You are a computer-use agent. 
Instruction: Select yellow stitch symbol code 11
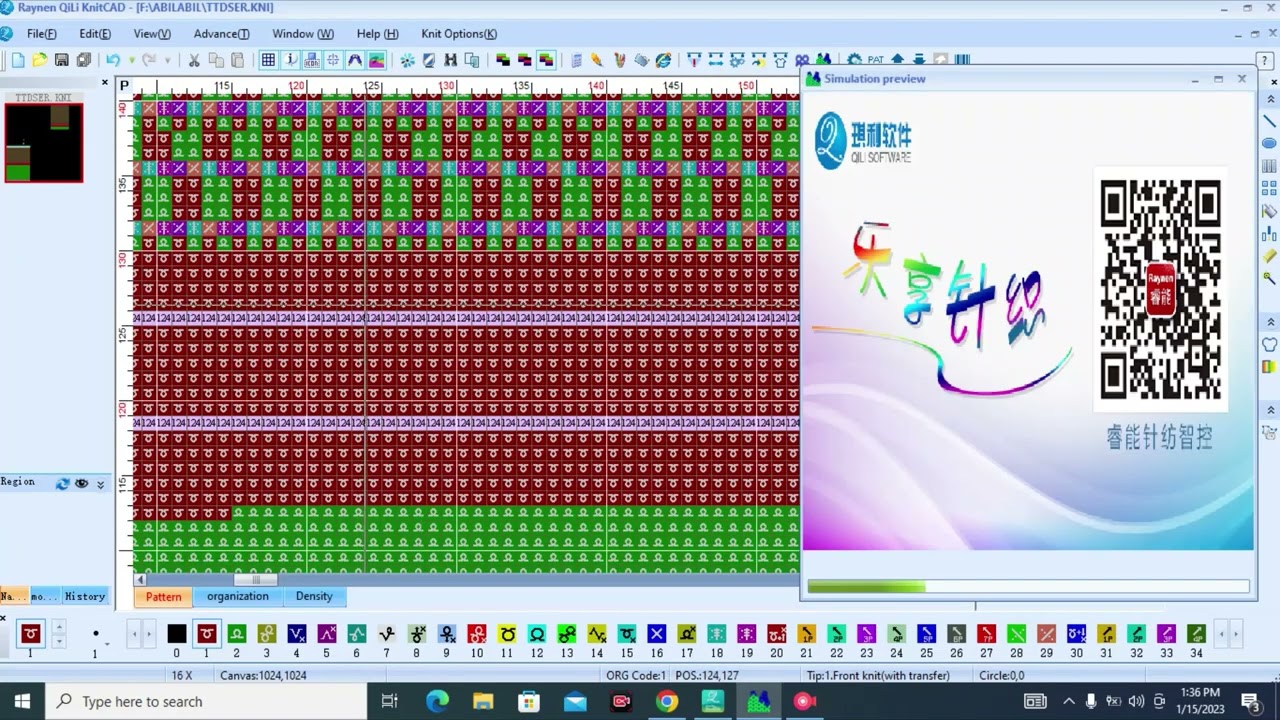(x=507, y=634)
